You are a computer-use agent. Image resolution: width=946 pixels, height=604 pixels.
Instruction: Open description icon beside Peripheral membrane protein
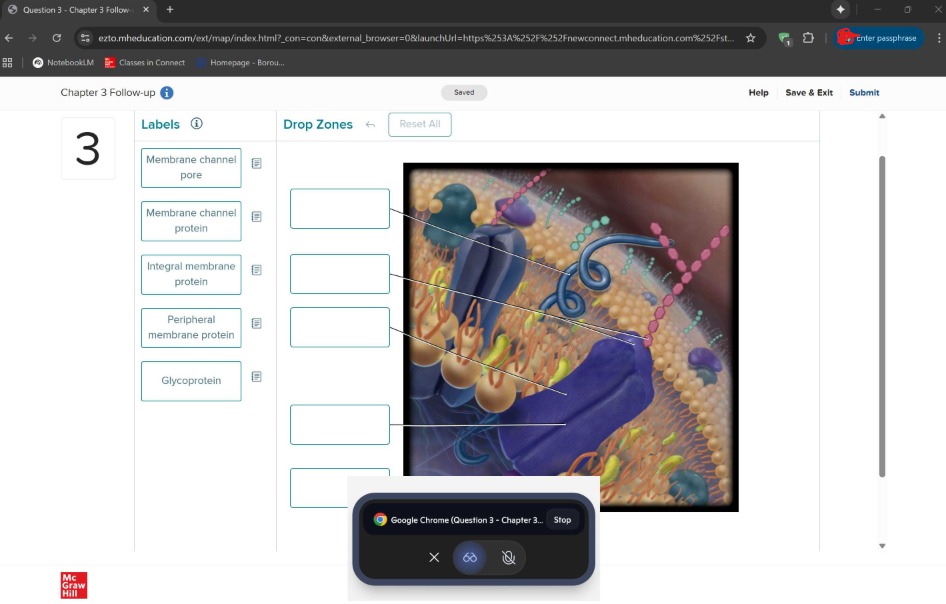256,323
